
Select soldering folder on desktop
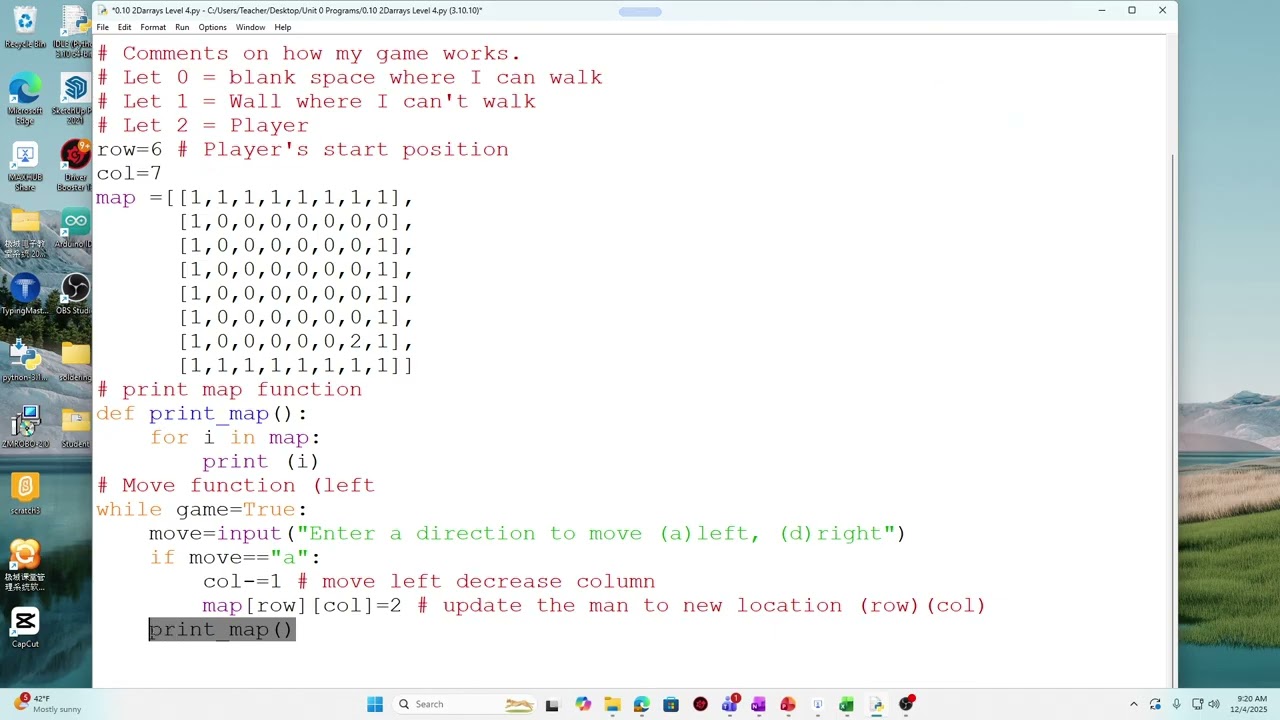[x=75, y=361]
